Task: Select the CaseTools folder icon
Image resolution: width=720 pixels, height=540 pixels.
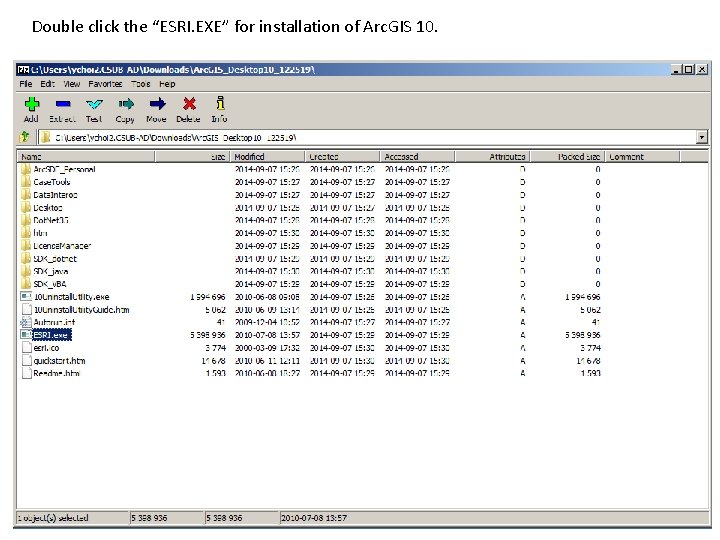Action: pos(26,182)
